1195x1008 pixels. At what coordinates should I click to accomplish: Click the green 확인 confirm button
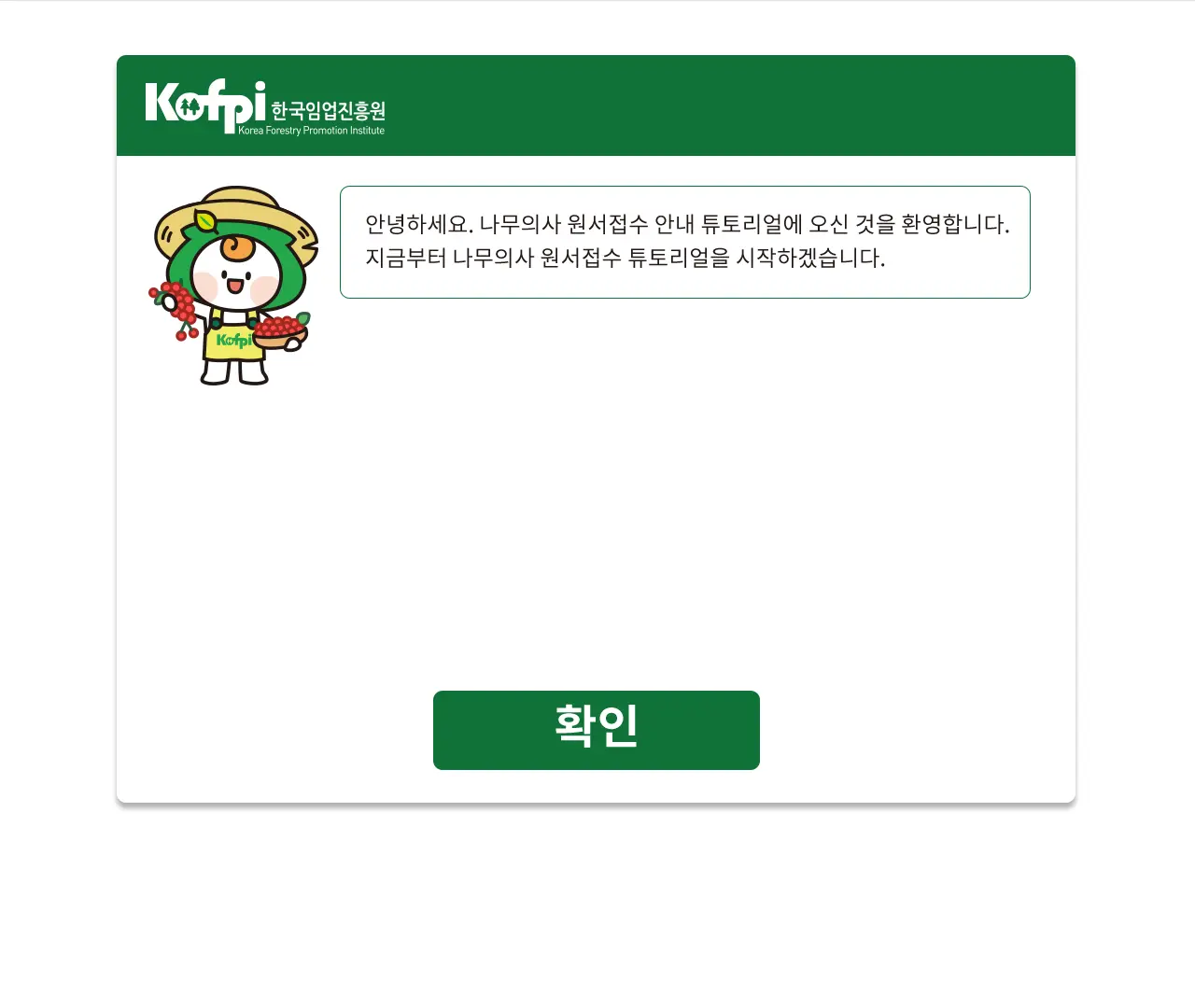(597, 730)
